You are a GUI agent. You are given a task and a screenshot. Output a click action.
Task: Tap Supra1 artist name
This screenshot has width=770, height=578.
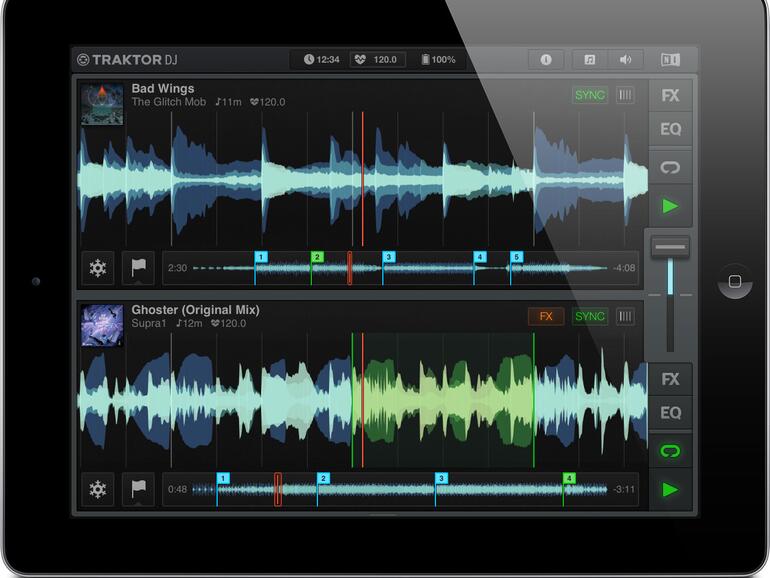148,324
